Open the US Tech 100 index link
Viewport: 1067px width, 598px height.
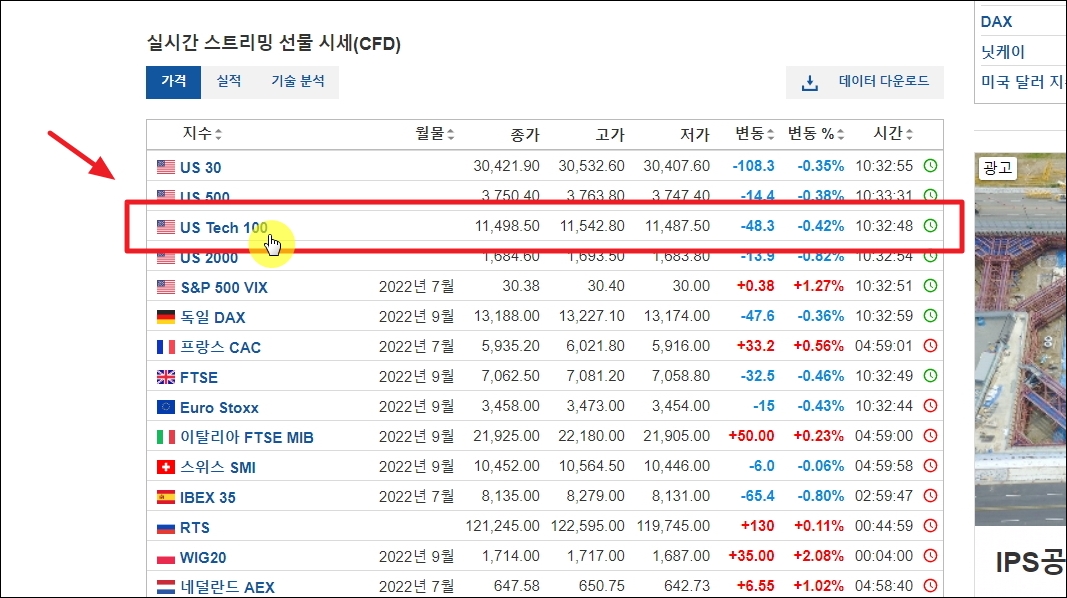coord(223,227)
